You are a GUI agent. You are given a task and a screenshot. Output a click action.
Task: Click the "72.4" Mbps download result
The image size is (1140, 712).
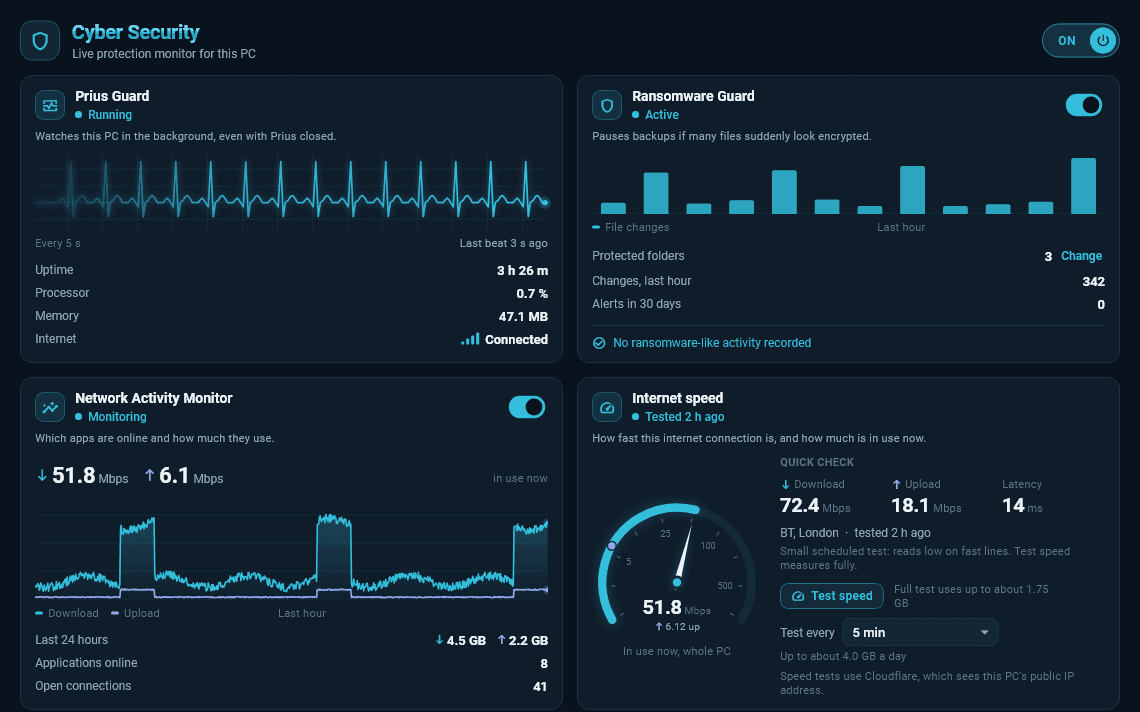(x=800, y=505)
